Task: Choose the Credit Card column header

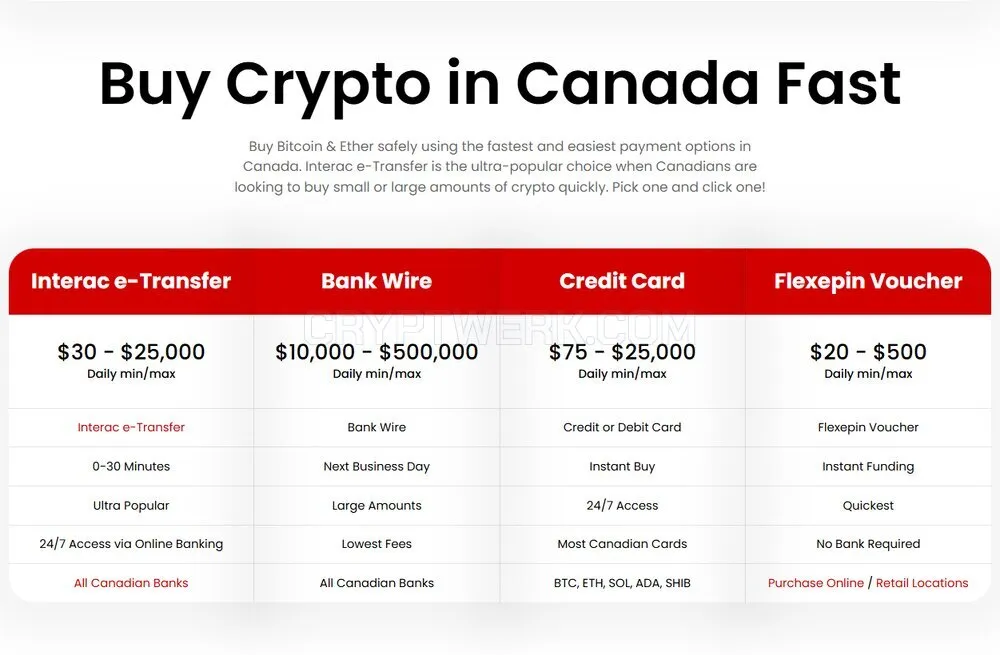Action: tap(622, 281)
